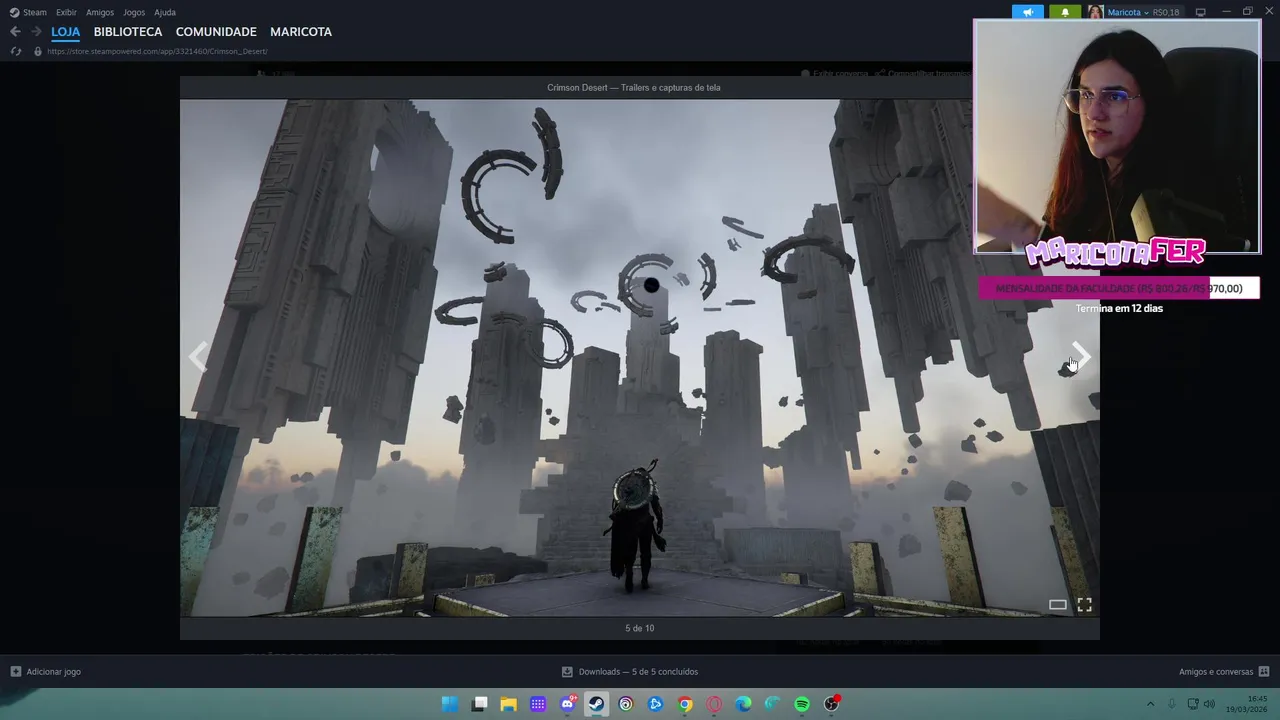Open the Windows Start menu
The height and width of the screenshot is (720, 1280).
(450, 704)
